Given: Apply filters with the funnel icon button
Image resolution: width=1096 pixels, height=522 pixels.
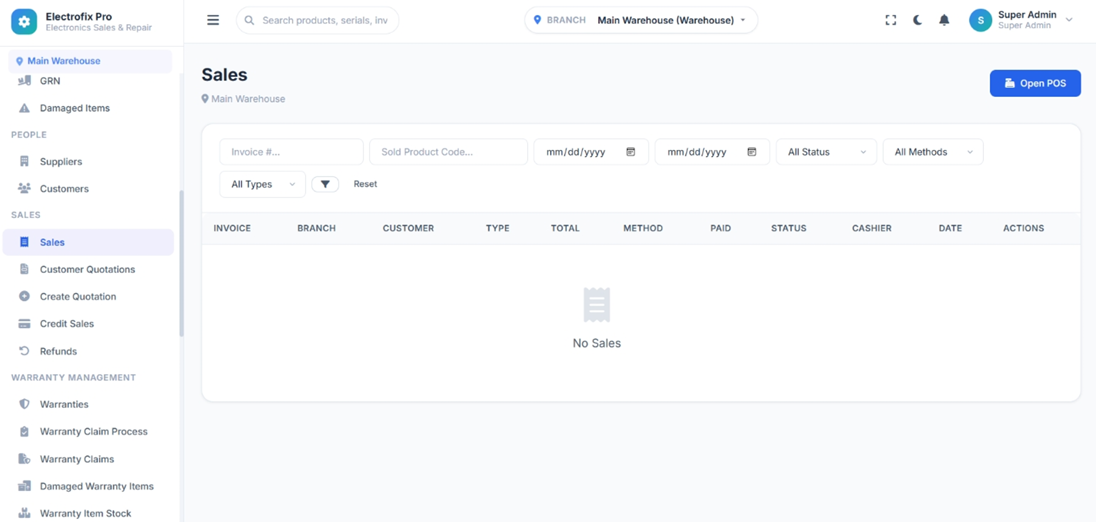Looking at the screenshot, I should (325, 184).
